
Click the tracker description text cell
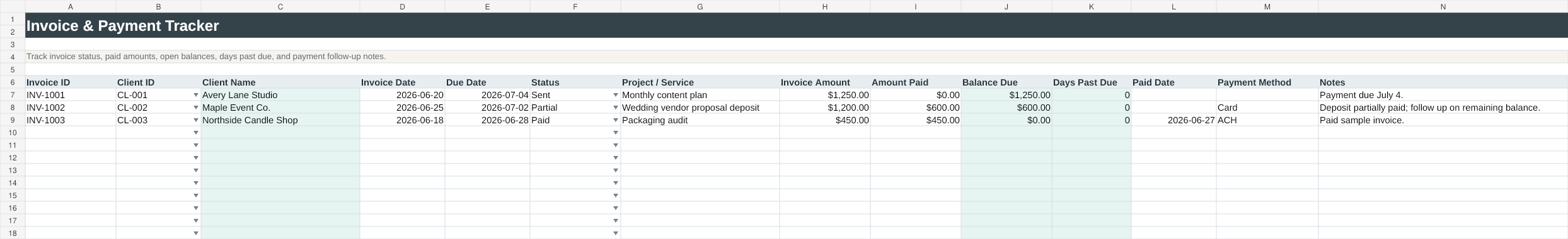tap(796, 57)
